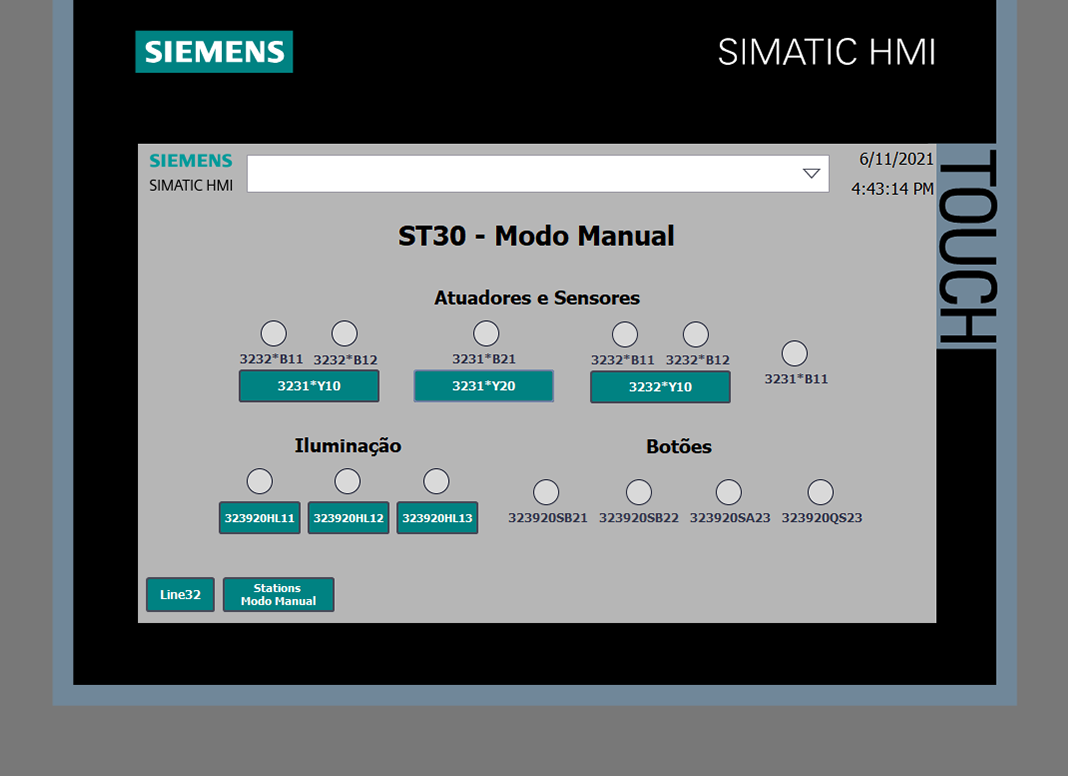Click the SIMATIC HMI text under the small logo
Viewport: 1068px width, 776px height.
coord(191,185)
